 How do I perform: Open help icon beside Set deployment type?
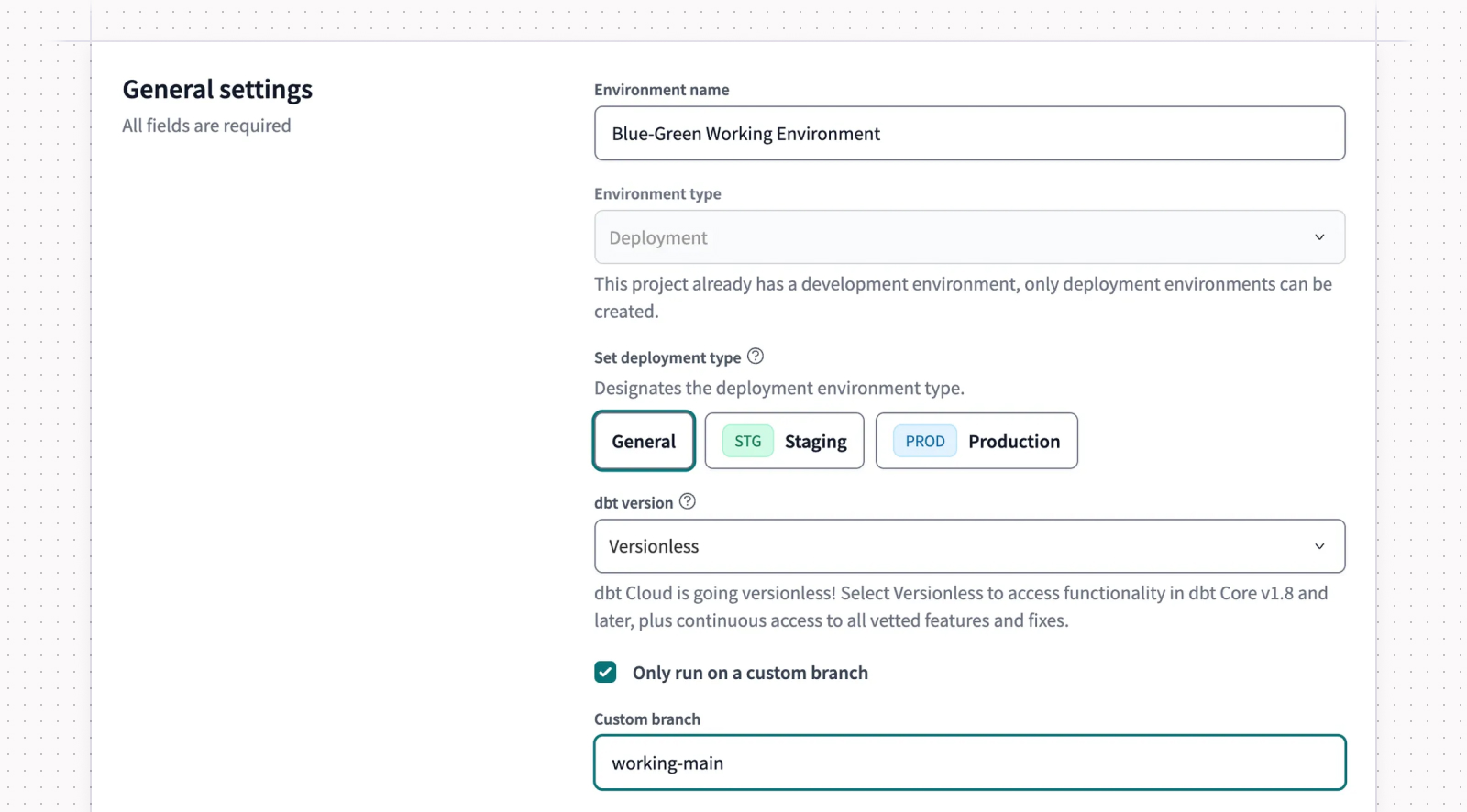756,356
